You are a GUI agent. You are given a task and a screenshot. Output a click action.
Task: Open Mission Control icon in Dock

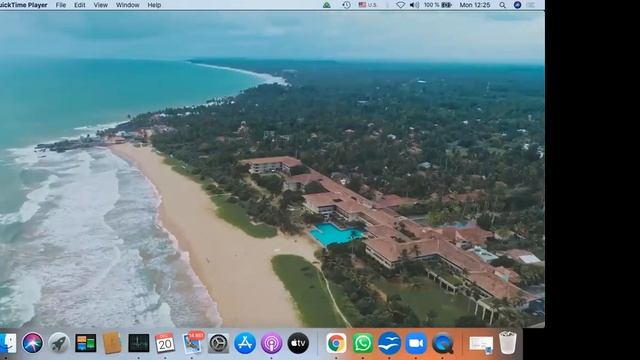pos(86,343)
